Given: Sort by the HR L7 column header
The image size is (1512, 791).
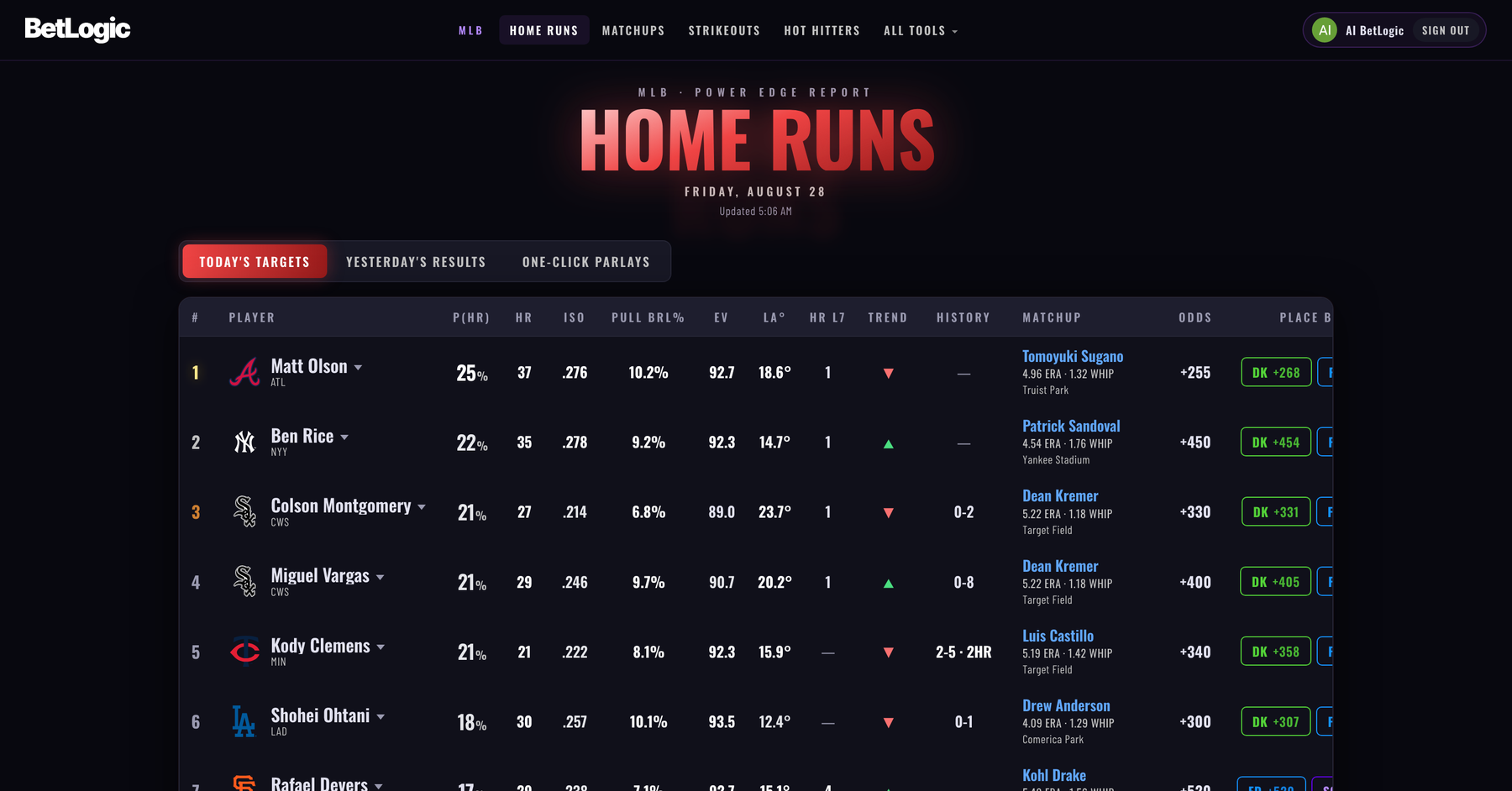Looking at the screenshot, I should (x=827, y=317).
